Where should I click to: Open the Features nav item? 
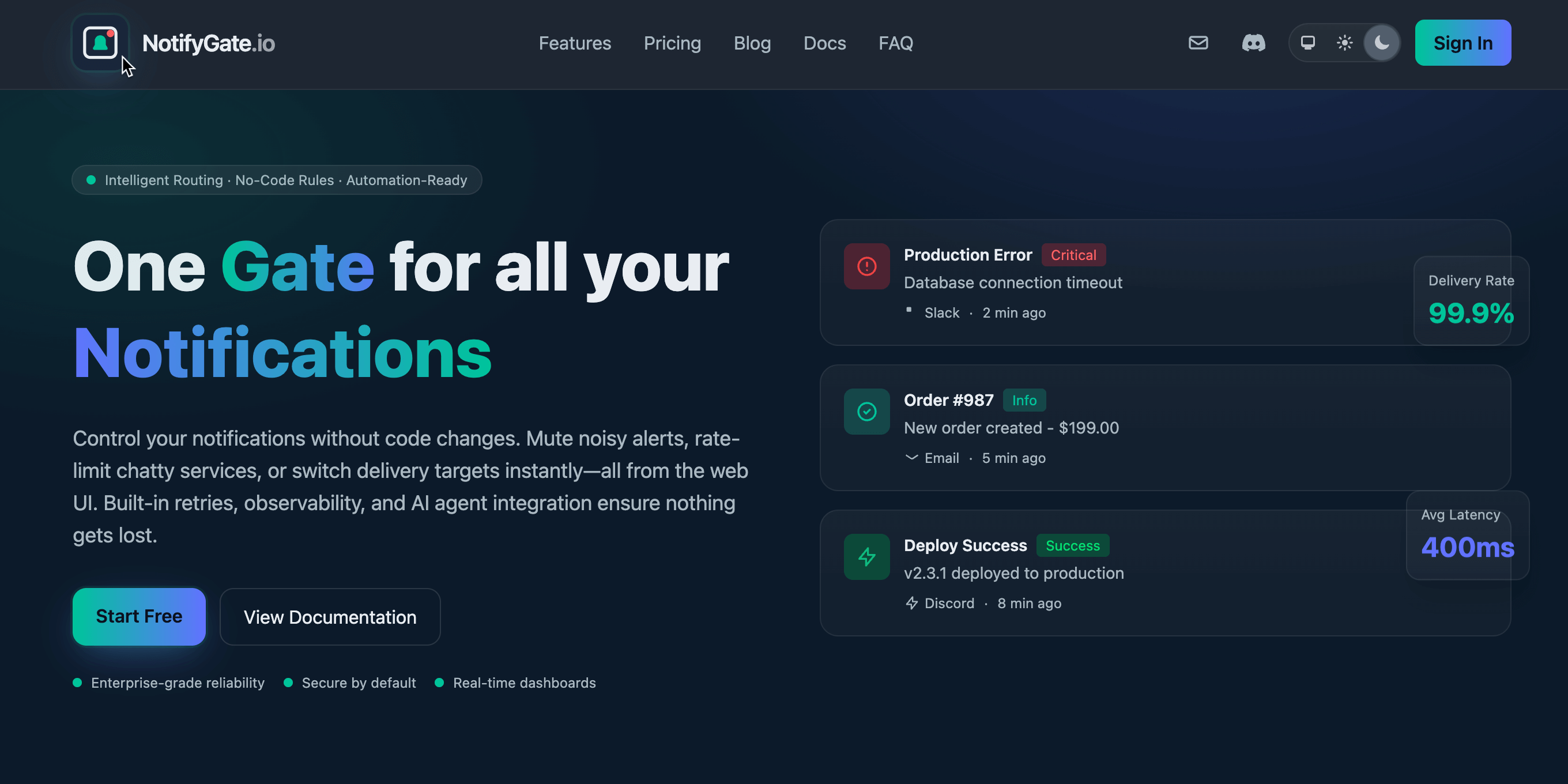coord(575,43)
